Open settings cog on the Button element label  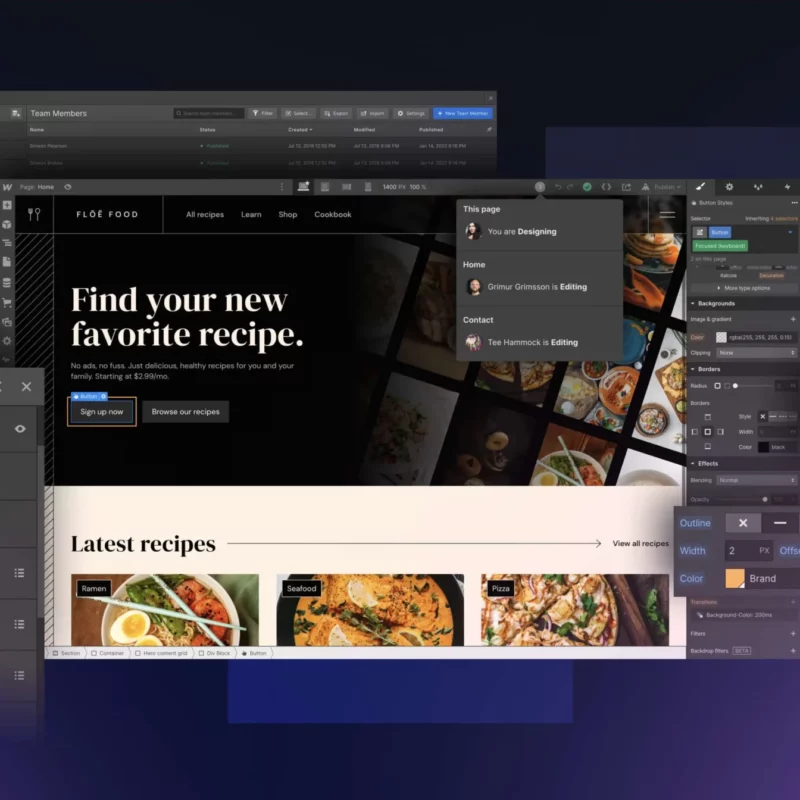pyautogui.click(x=104, y=396)
